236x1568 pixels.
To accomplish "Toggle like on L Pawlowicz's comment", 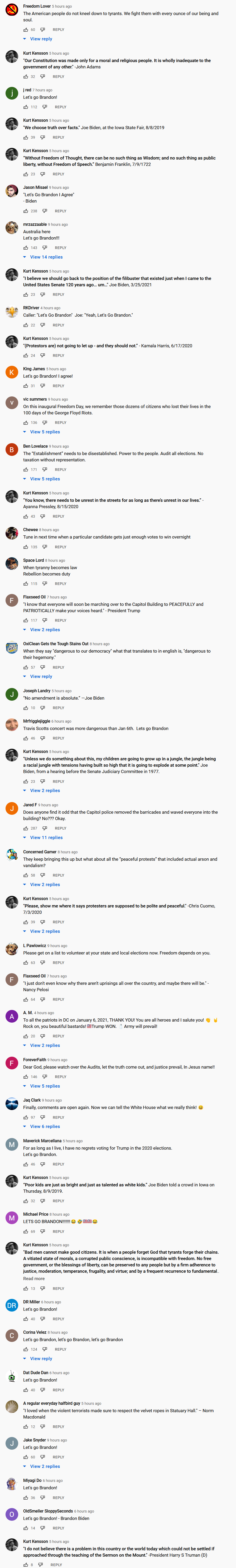I will point(26,962).
